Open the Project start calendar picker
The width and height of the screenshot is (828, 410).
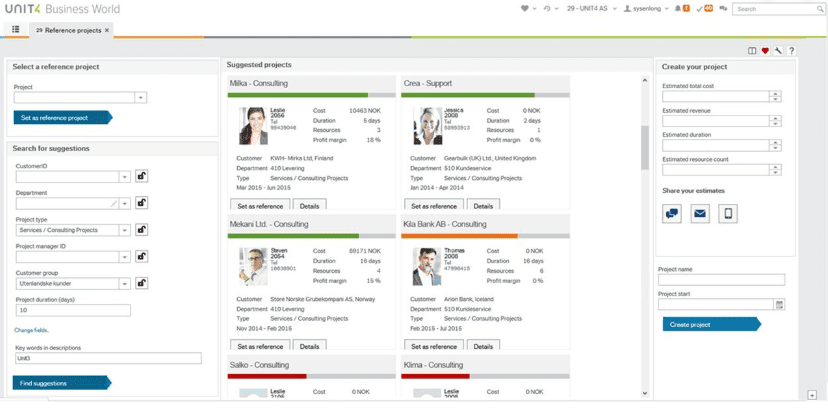pos(780,304)
